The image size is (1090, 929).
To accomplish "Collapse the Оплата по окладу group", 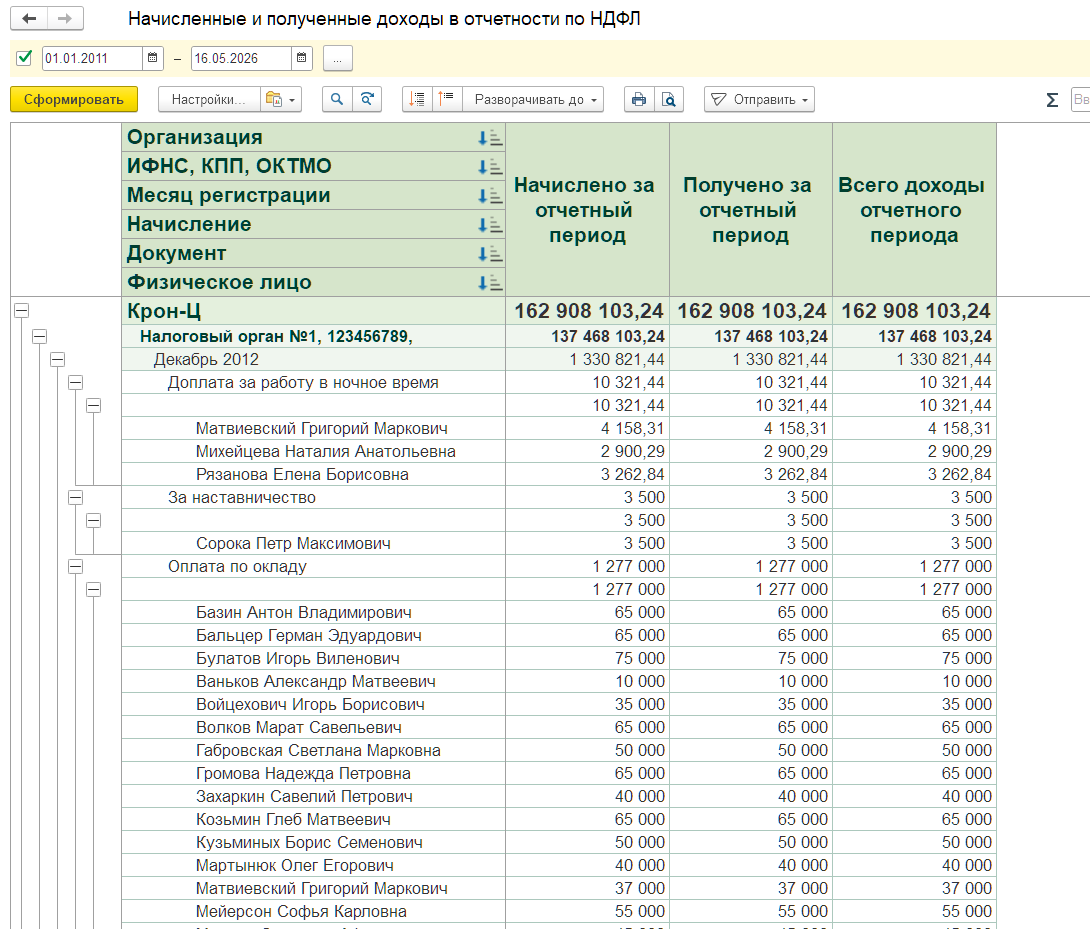I will pos(76,567).
